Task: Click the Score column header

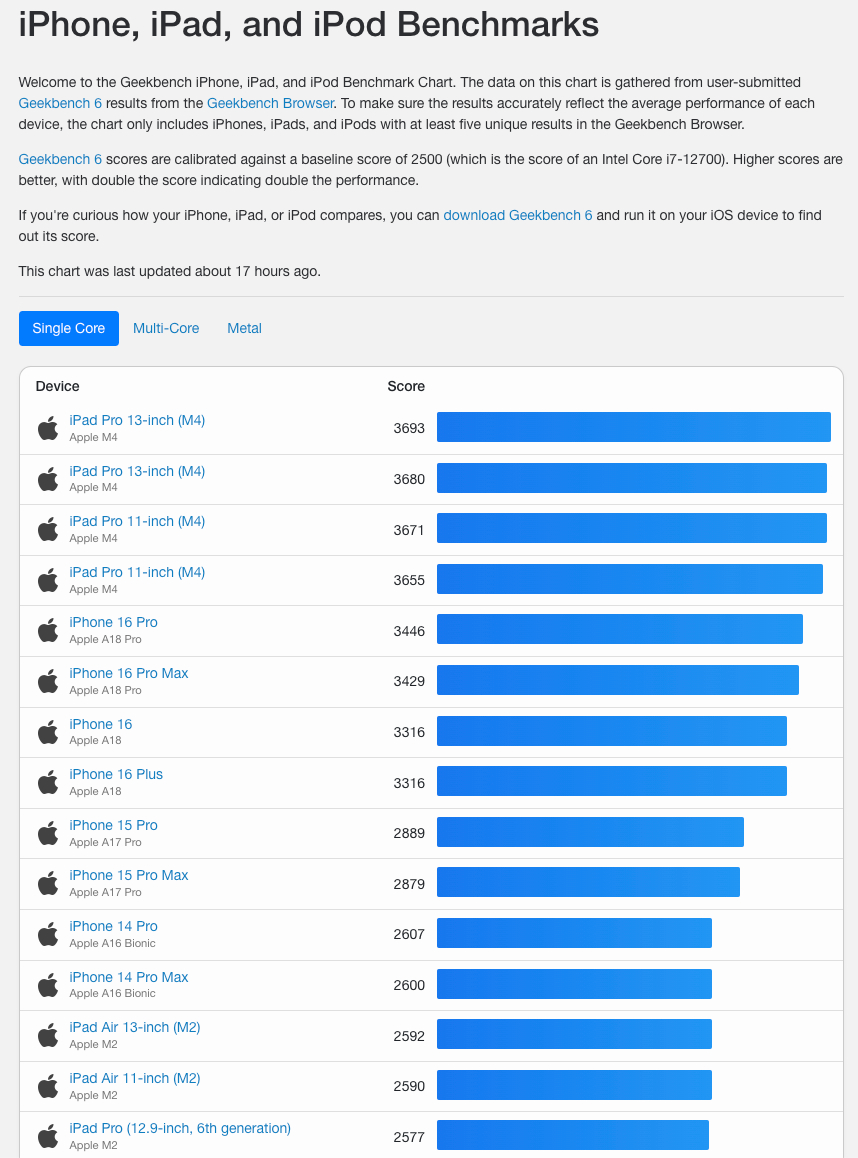Action: click(406, 386)
